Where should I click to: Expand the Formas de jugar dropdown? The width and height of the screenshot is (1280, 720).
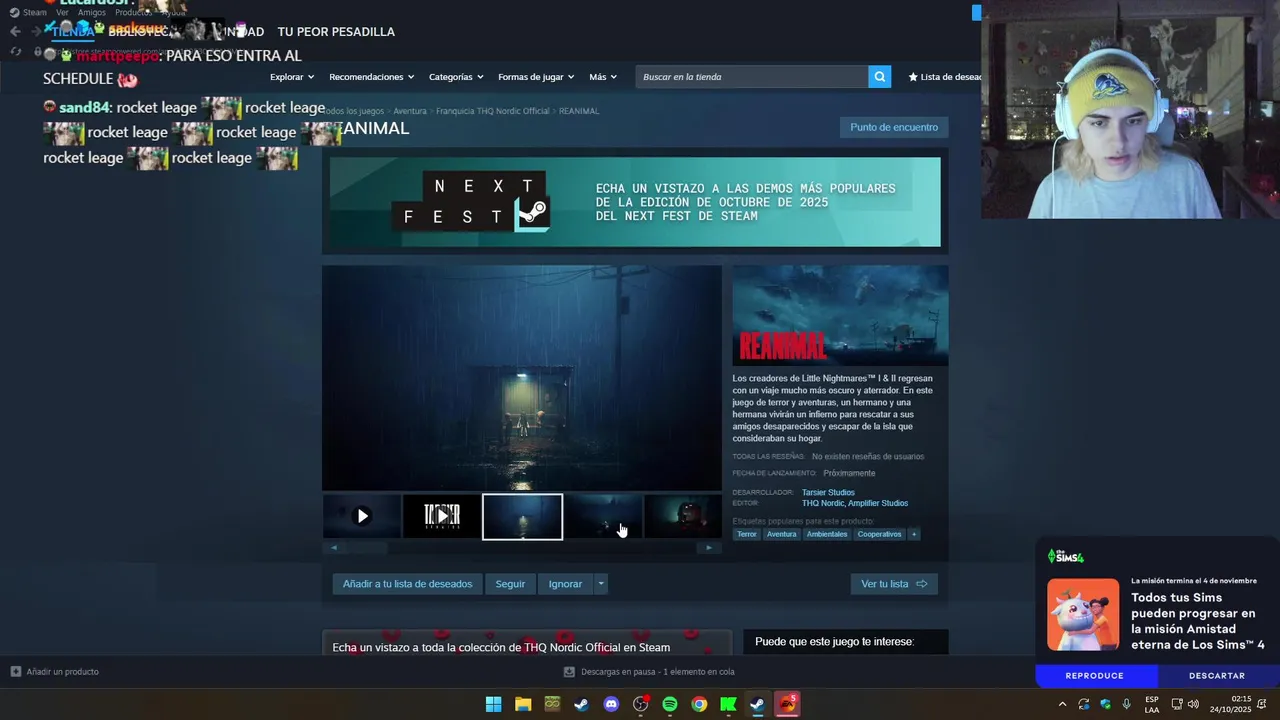pos(536,77)
